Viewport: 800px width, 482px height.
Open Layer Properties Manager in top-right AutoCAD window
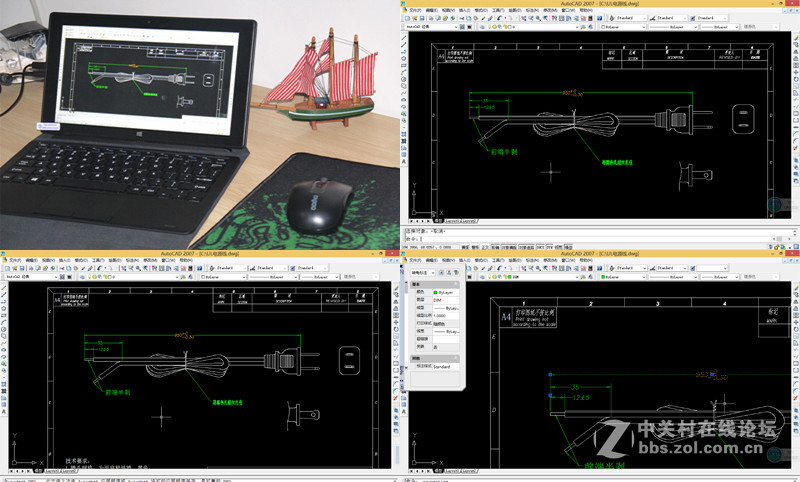point(482,27)
